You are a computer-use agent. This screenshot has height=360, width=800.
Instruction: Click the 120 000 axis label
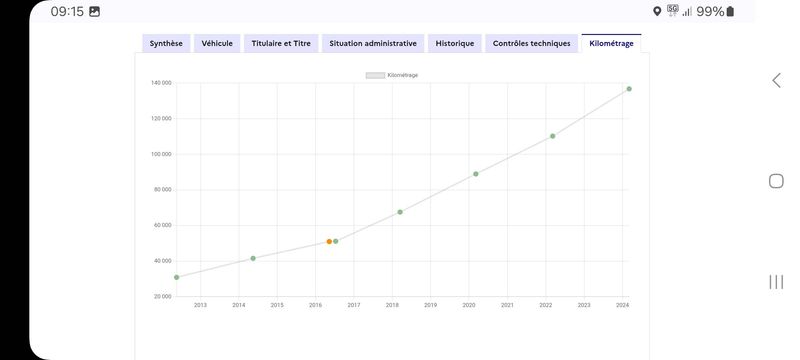161,118
